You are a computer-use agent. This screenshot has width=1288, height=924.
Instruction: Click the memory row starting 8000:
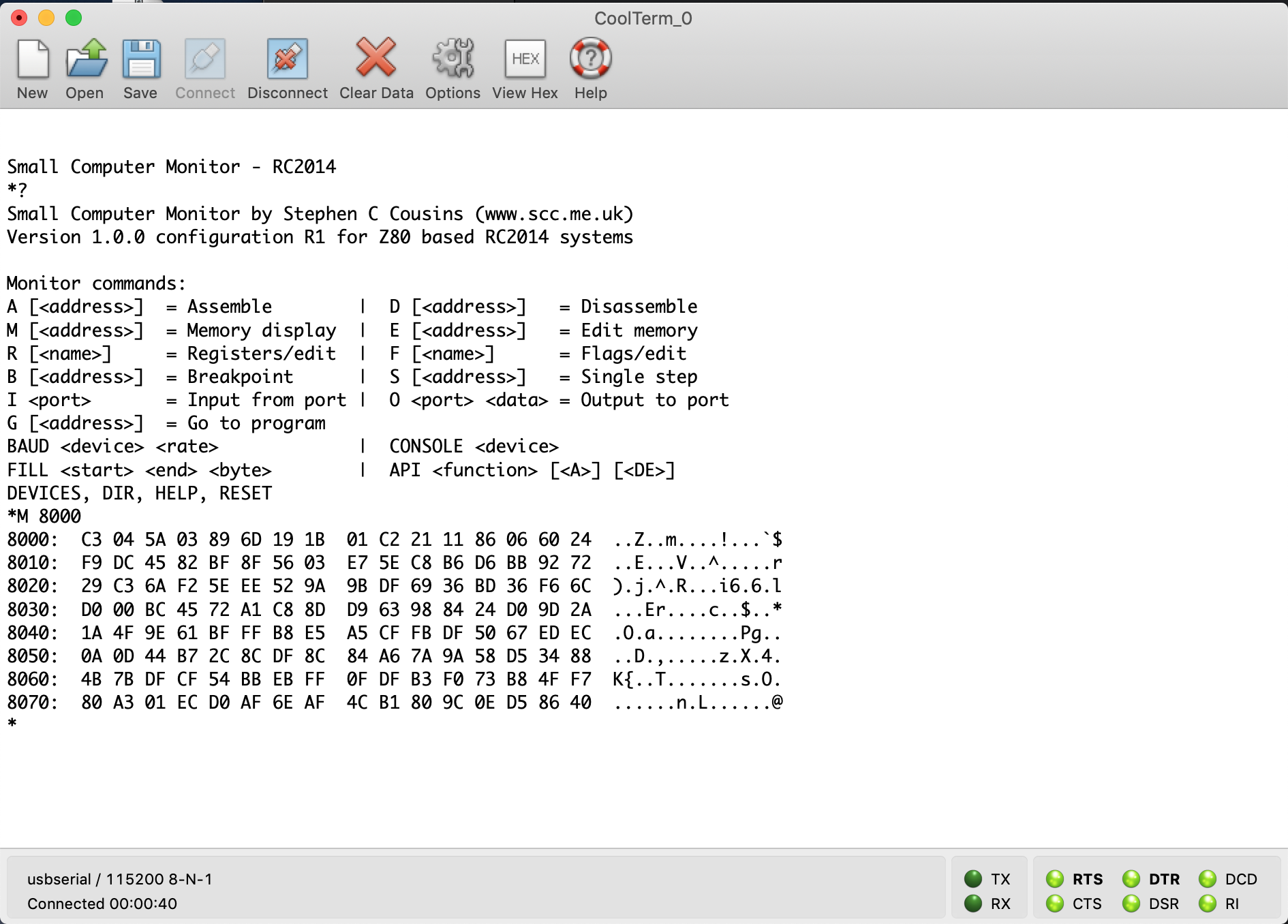395,540
